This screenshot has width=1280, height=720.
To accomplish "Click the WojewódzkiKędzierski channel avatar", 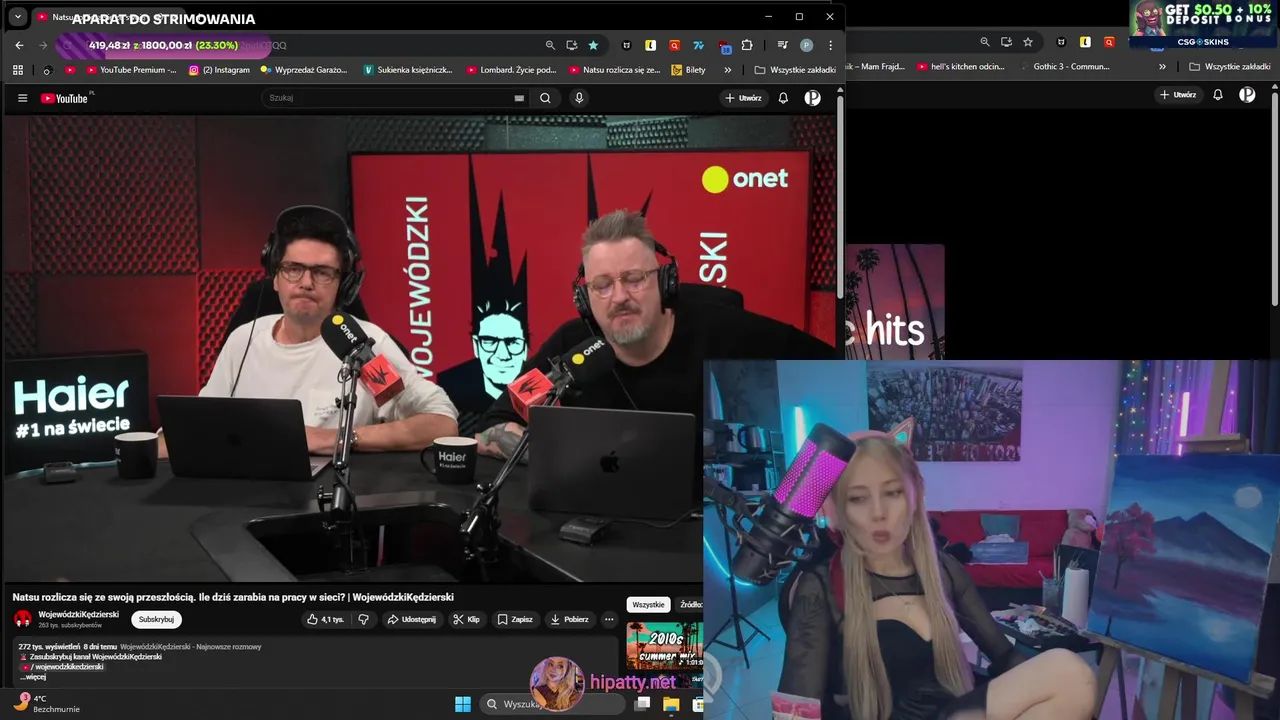I will 22,619.
